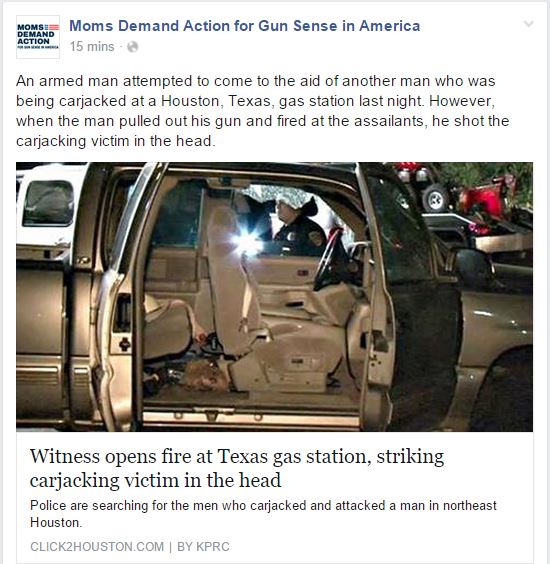
Task: Open the Moms Demand Action page name
Action: pyautogui.click(x=245, y=26)
